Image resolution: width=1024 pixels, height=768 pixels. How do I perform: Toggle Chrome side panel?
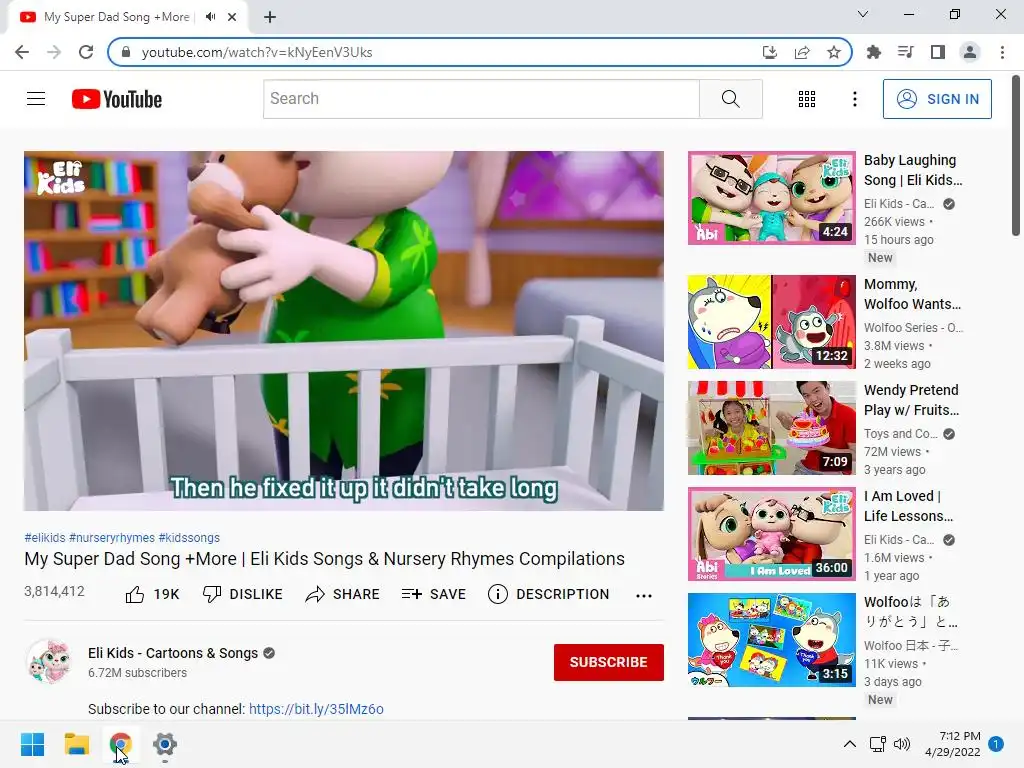[x=938, y=52]
